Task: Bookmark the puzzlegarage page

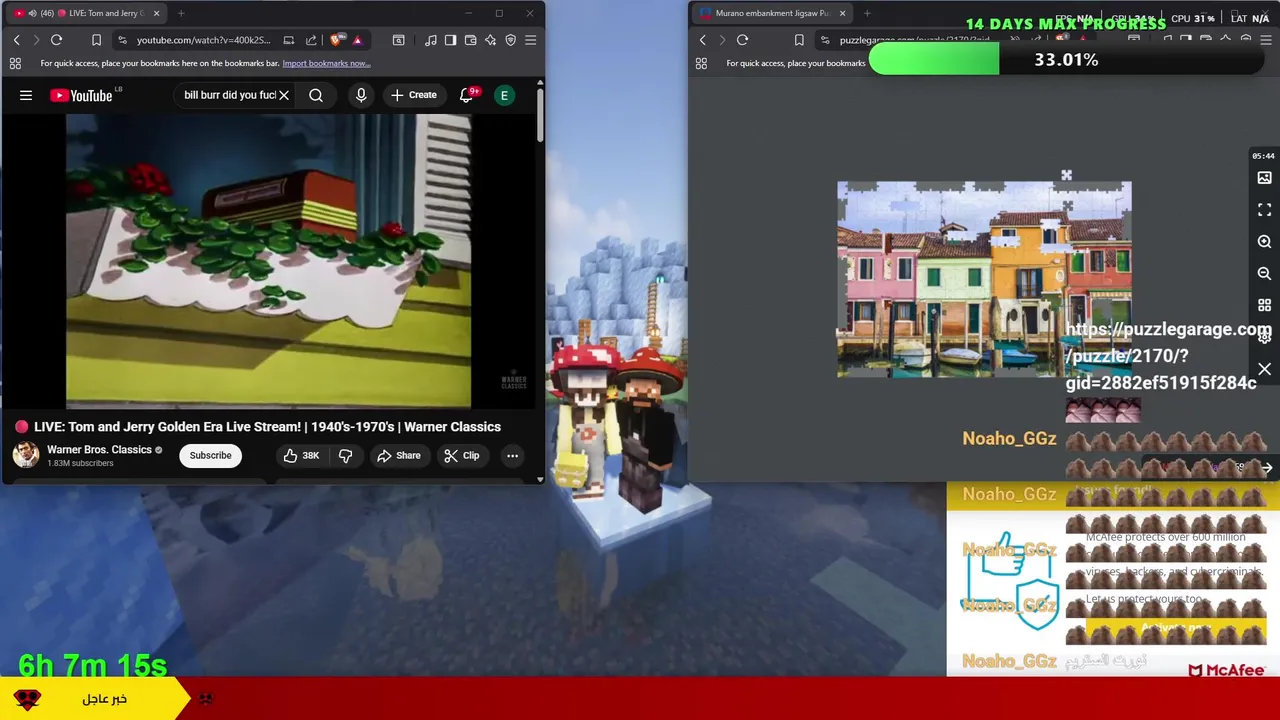Action: [x=798, y=40]
